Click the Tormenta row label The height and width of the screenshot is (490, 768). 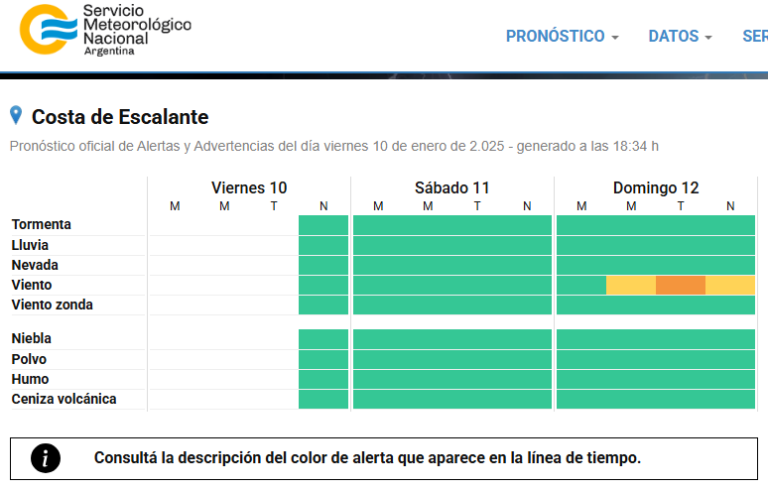(41, 225)
